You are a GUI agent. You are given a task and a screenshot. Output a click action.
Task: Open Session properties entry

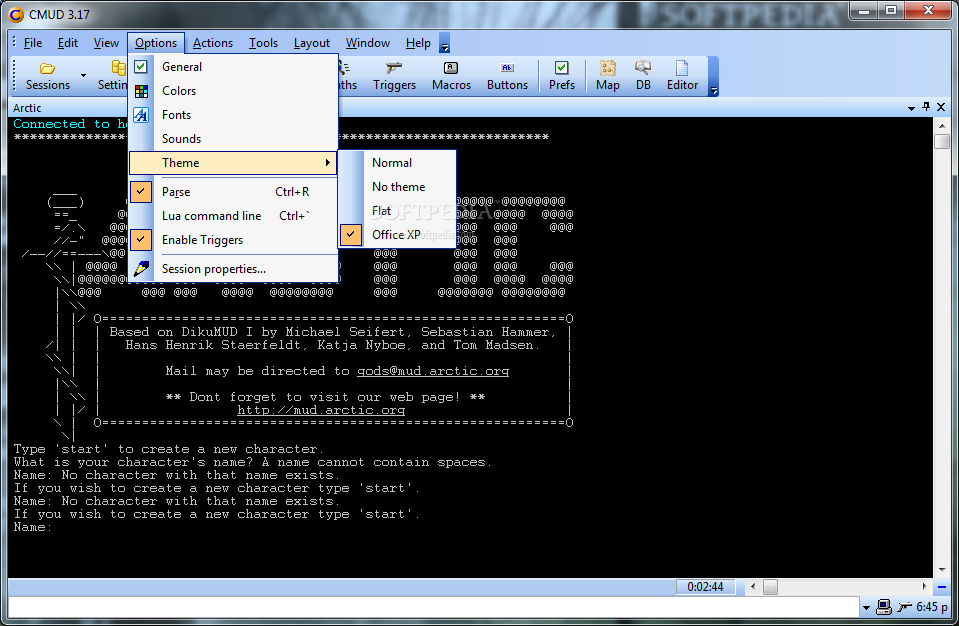pos(233,269)
